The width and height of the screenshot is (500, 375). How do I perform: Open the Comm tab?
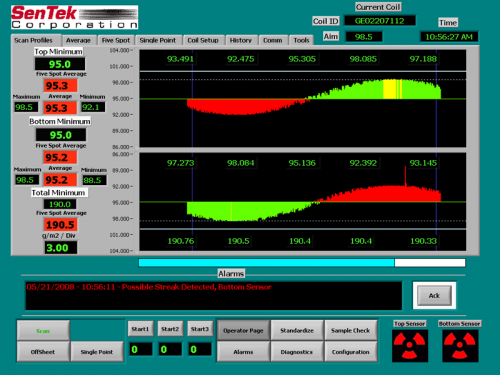point(273,40)
